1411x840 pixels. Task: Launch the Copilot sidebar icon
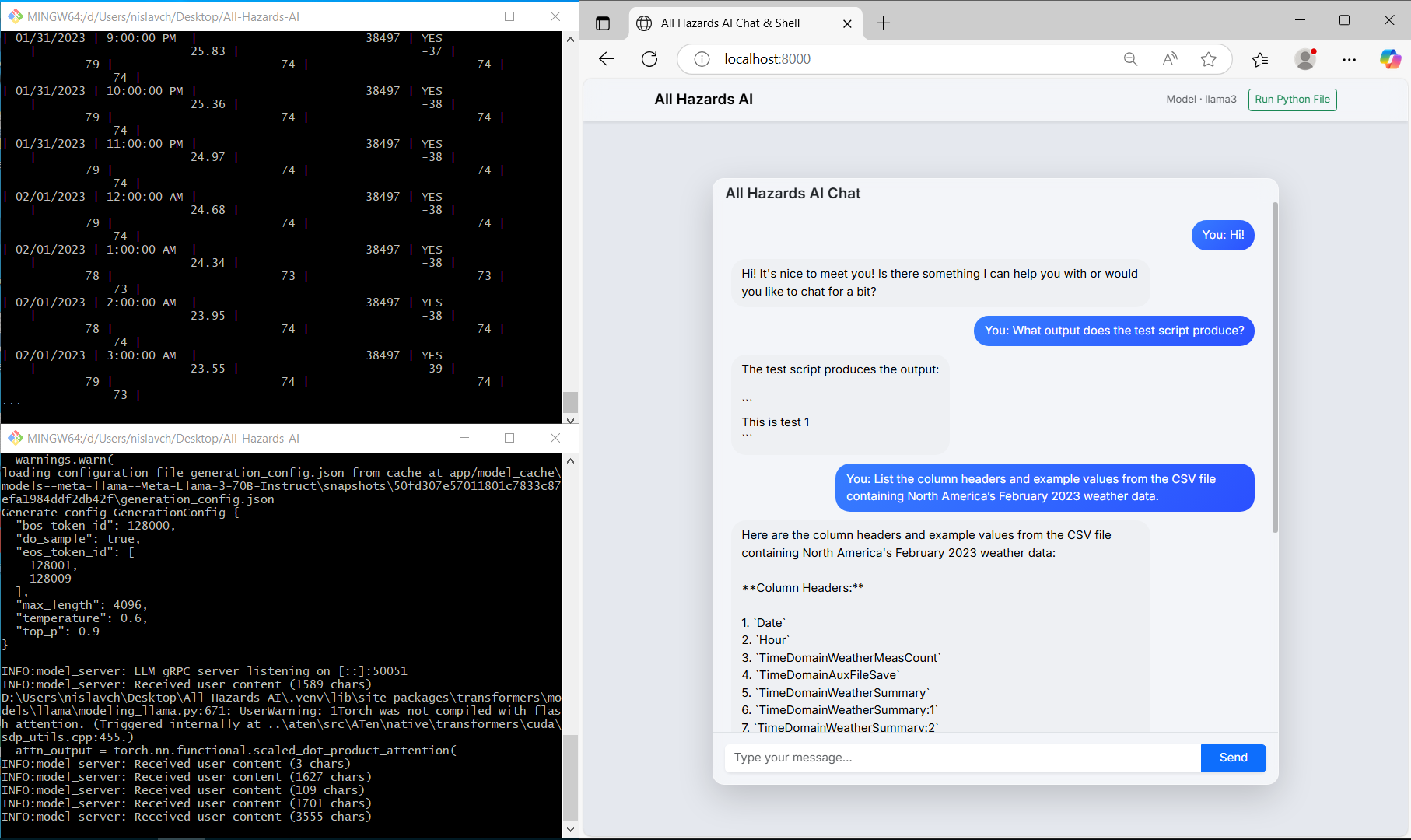(1390, 59)
